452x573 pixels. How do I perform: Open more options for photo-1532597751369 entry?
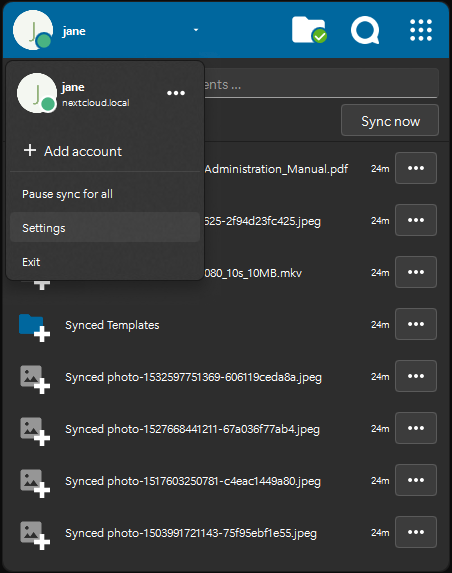pos(416,376)
